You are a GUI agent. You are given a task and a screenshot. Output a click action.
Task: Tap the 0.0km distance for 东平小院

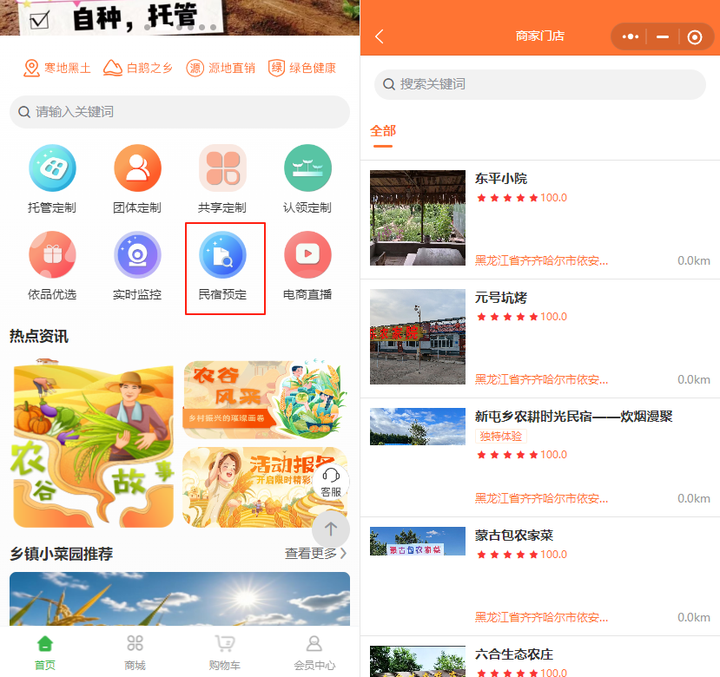tap(694, 261)
